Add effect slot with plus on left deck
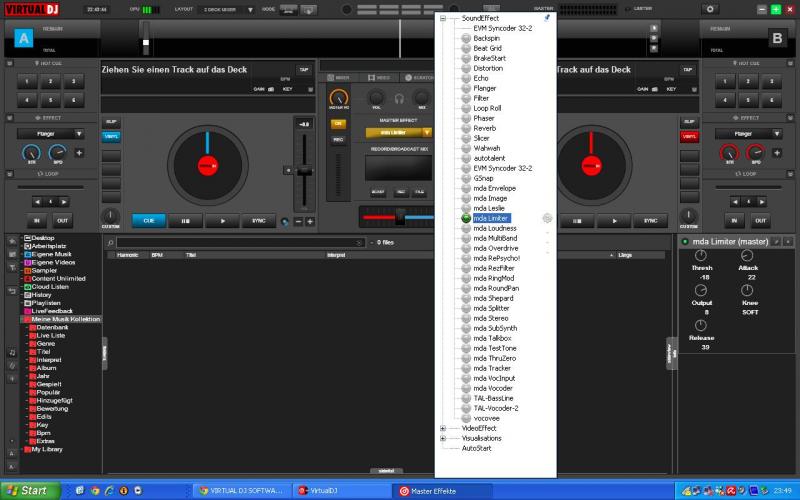Viewport: 800px width, 500px height. coord(79,153)
